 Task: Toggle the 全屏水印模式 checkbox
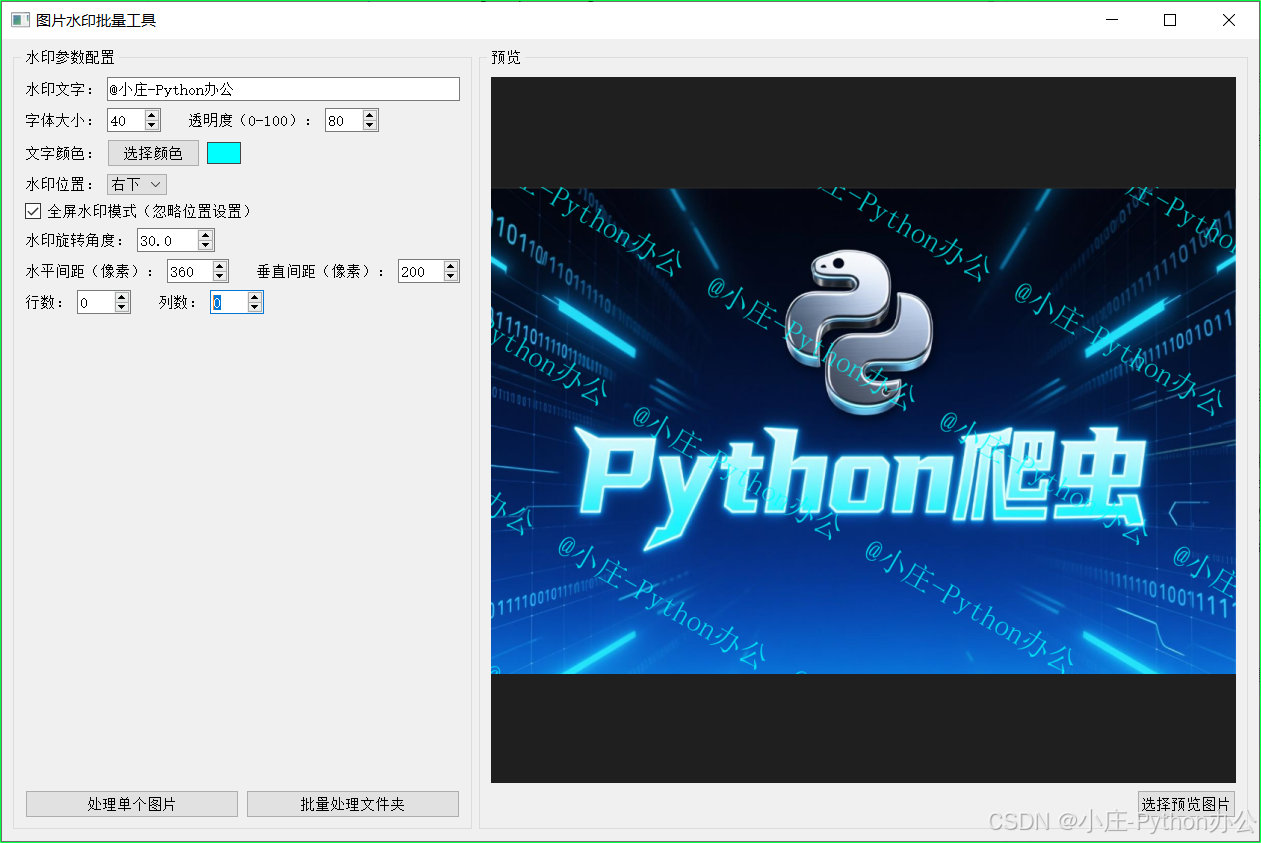click(34, 211)
